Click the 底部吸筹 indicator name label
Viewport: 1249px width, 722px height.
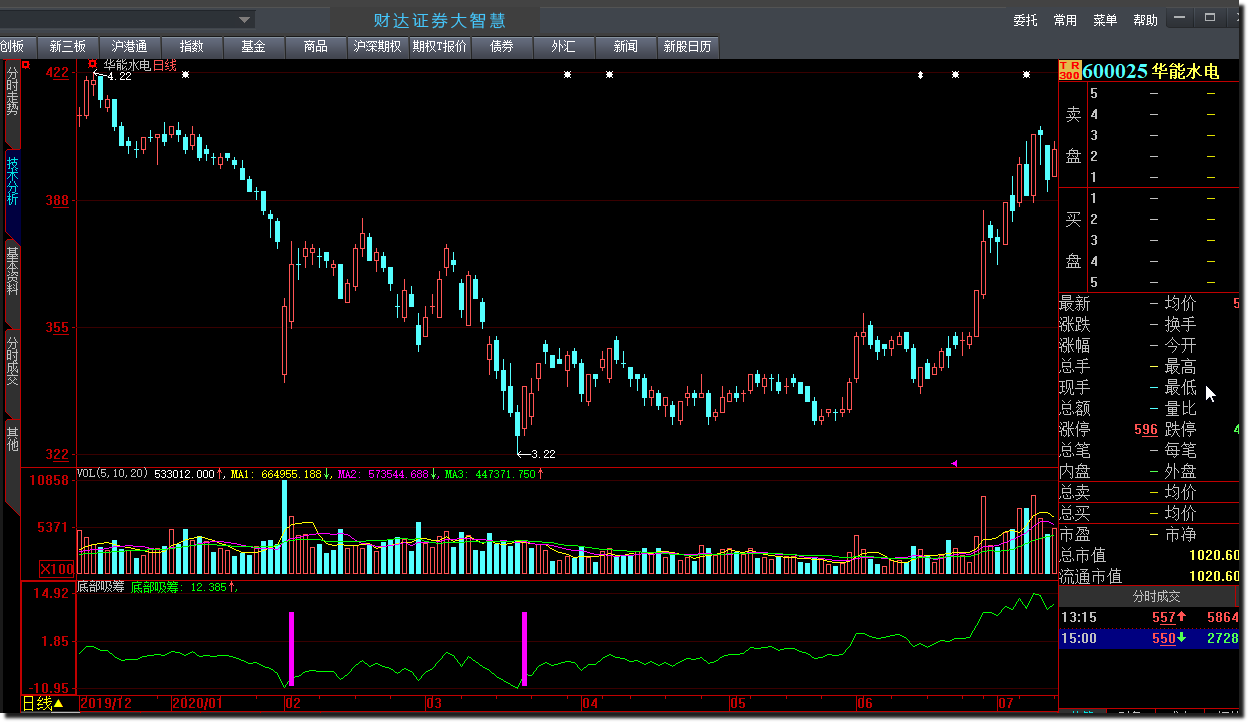[x=101, y=587]
